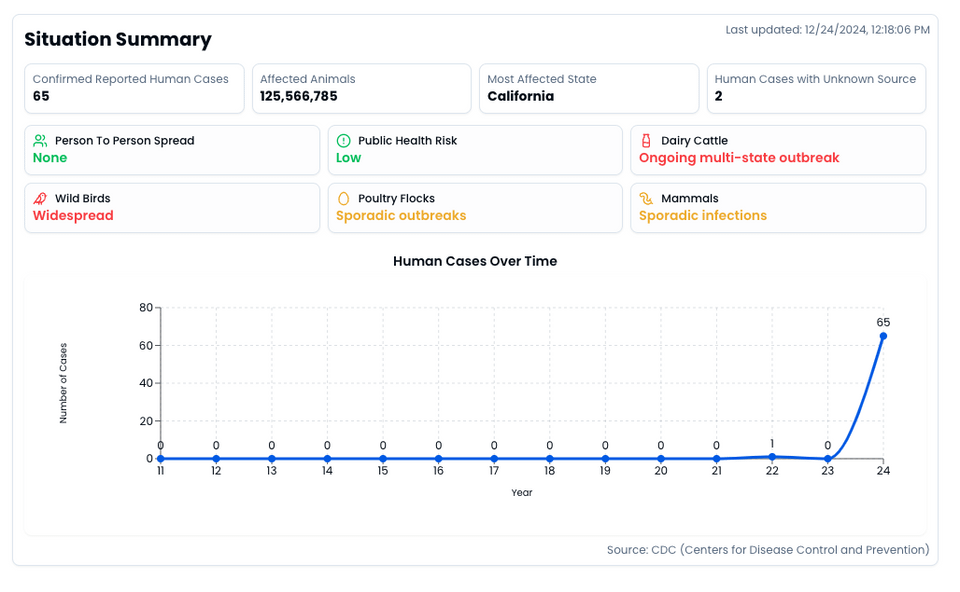The image size is (960, 592).
Task: Click the Person To Person Spread people icon
Action: click(40, 141)
